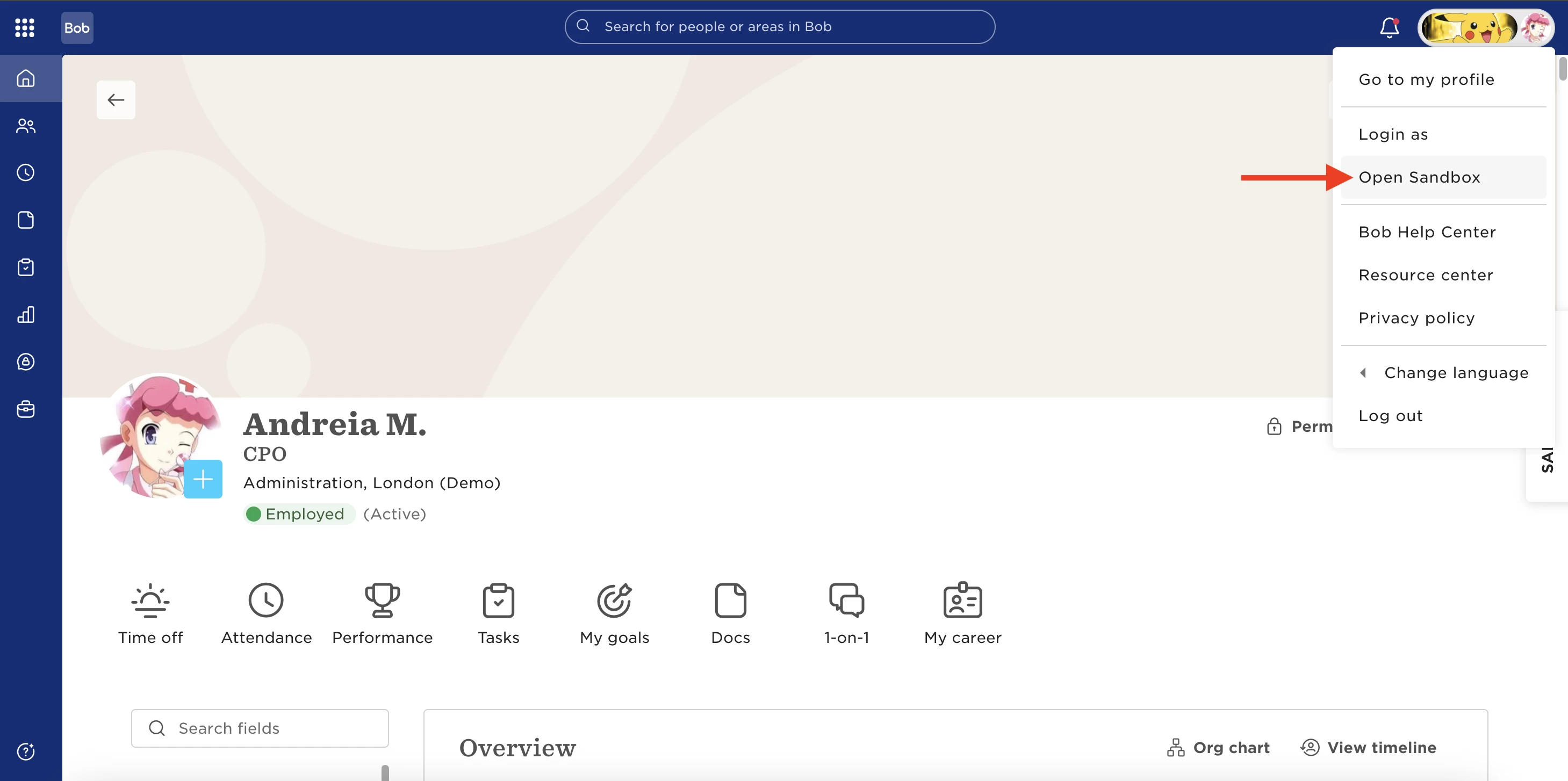Focus the Search fields input
The height and width of the screenshot is (781, 1568).
260,728
